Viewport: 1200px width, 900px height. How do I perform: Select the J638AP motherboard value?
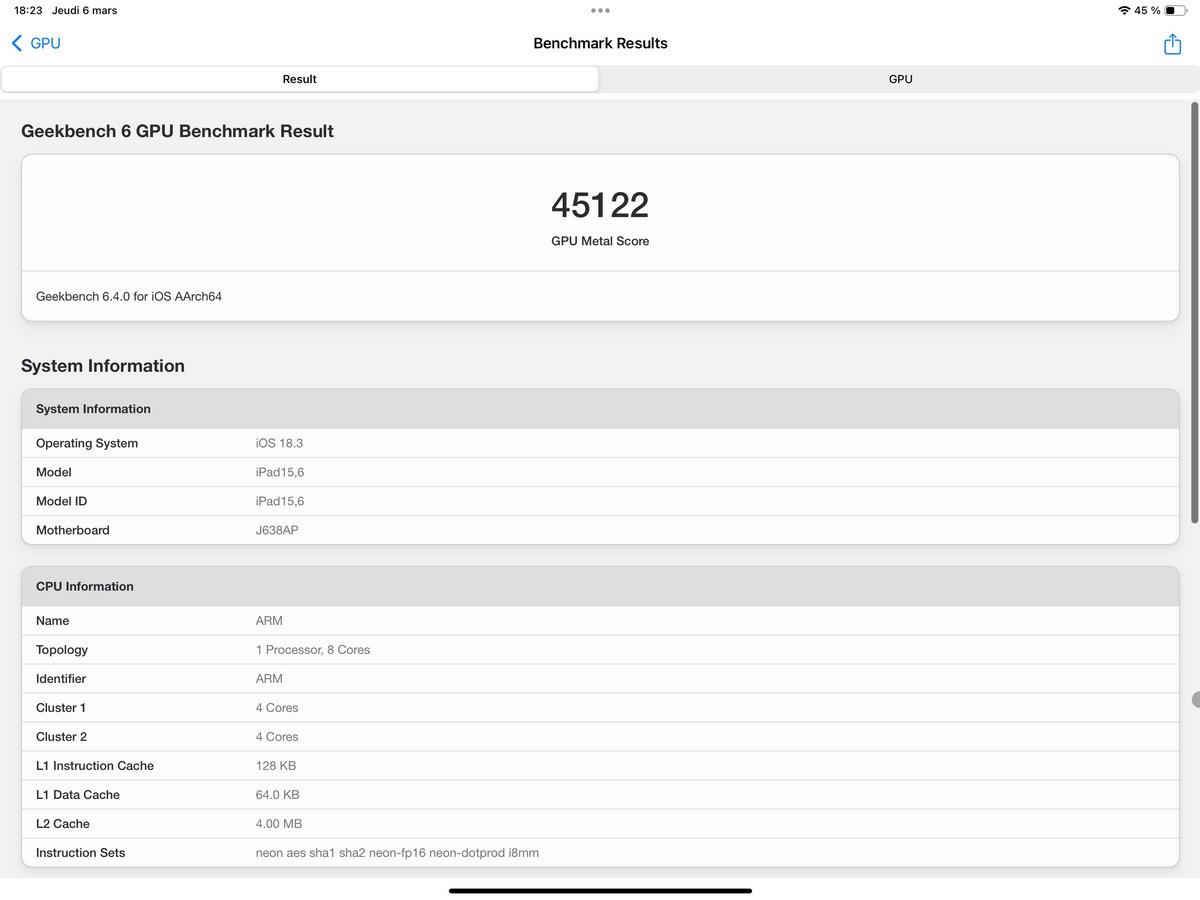277,530
